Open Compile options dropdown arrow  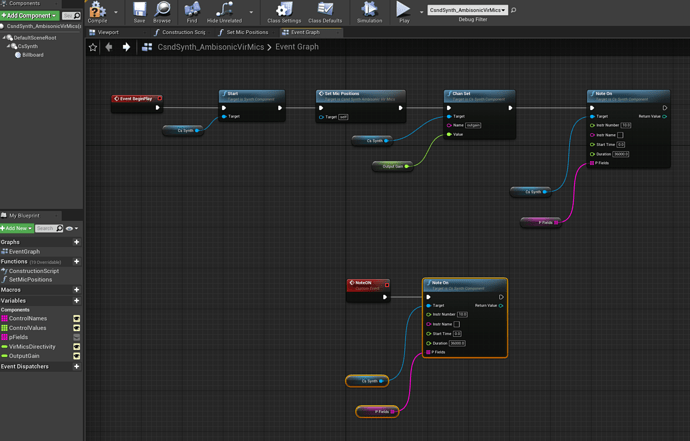[x=116, y=12]
